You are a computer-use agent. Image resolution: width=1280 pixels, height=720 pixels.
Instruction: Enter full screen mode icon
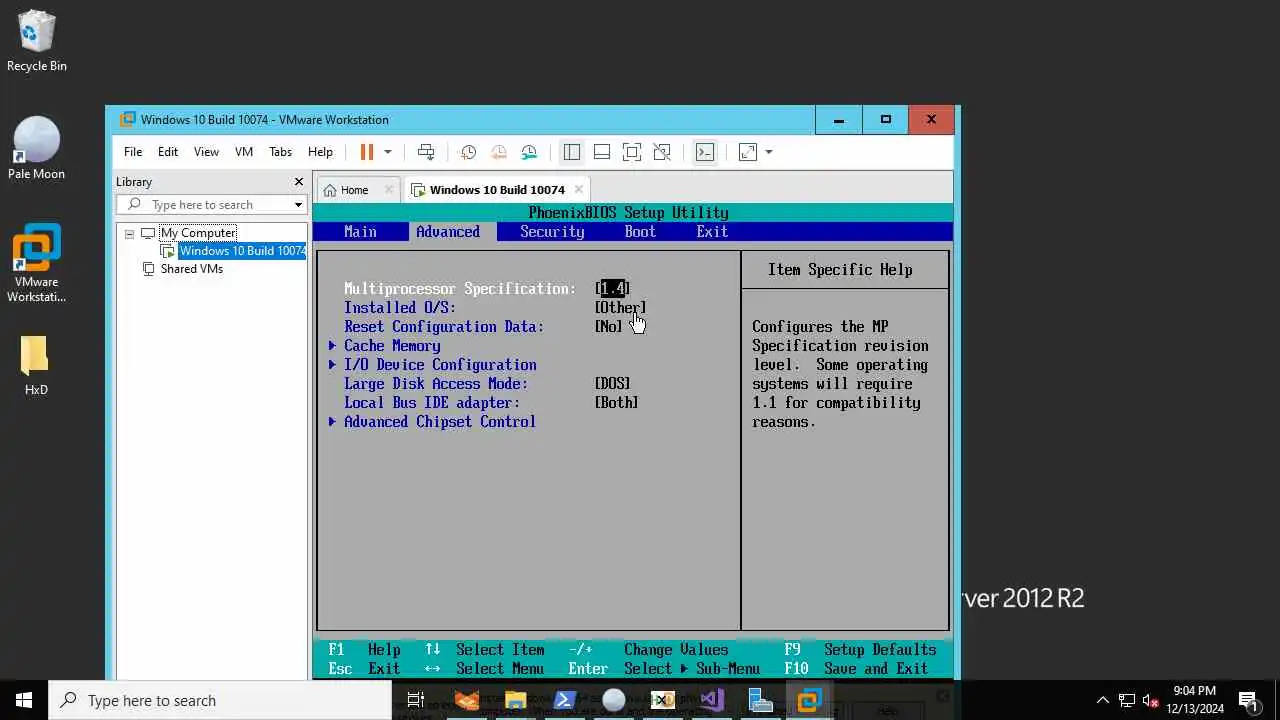632,152
